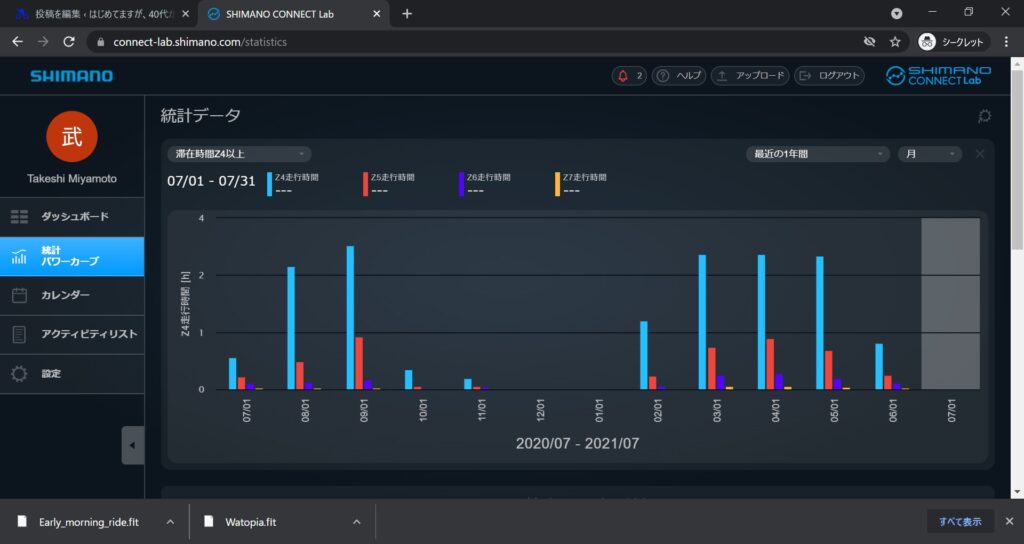This screenshot has width=1024, height=544.
Task: Open the 月 interval dropdown
Action: coord(929,154)
